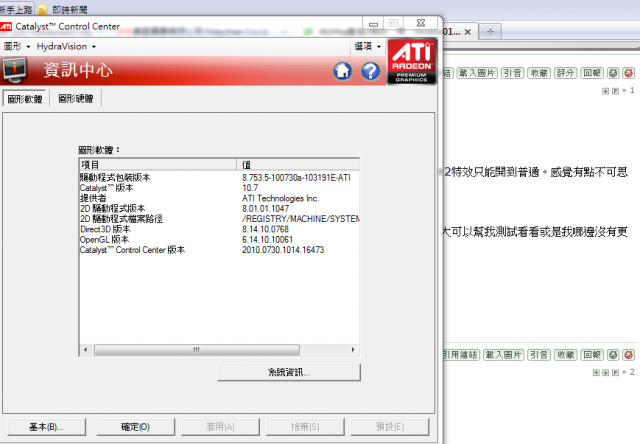Select the Direct3D 版本 row
The image size is (640, 444).
click(x=219, y=229)
